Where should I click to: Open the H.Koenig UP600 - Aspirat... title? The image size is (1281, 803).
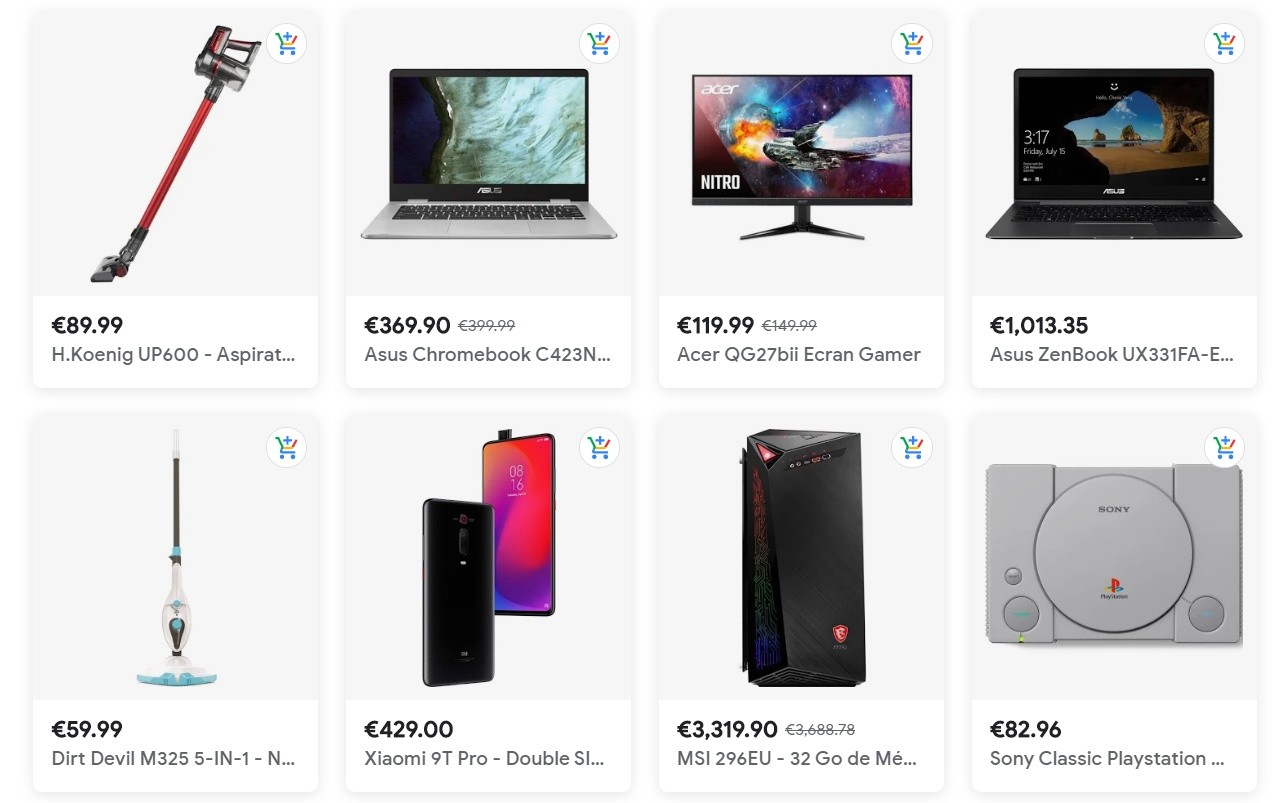174,354
